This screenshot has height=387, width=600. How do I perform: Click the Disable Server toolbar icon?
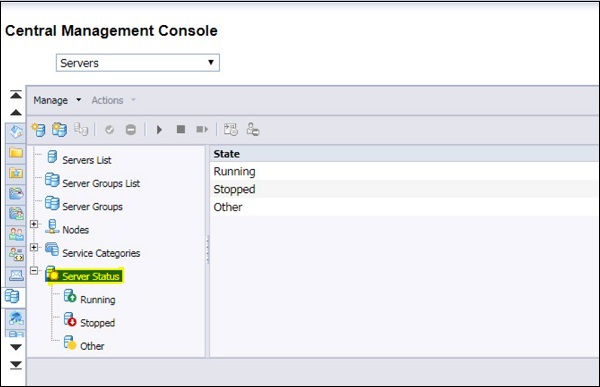tap(130, 130)
